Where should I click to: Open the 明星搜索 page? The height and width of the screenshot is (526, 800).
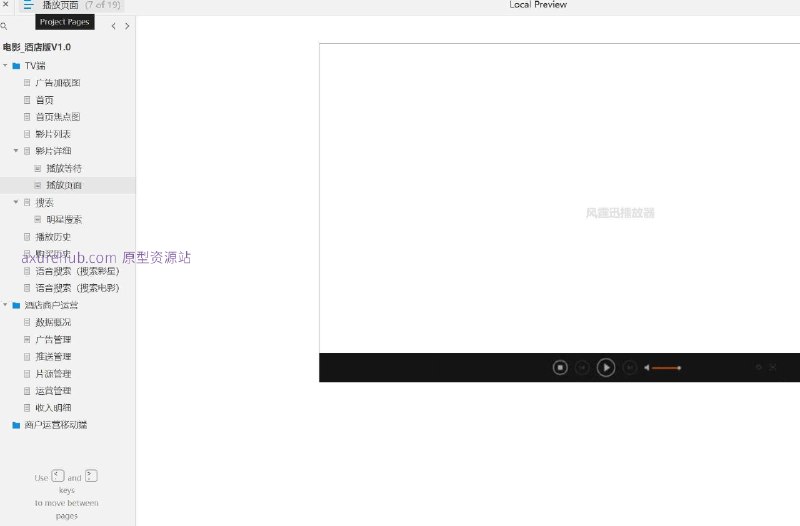64,220
